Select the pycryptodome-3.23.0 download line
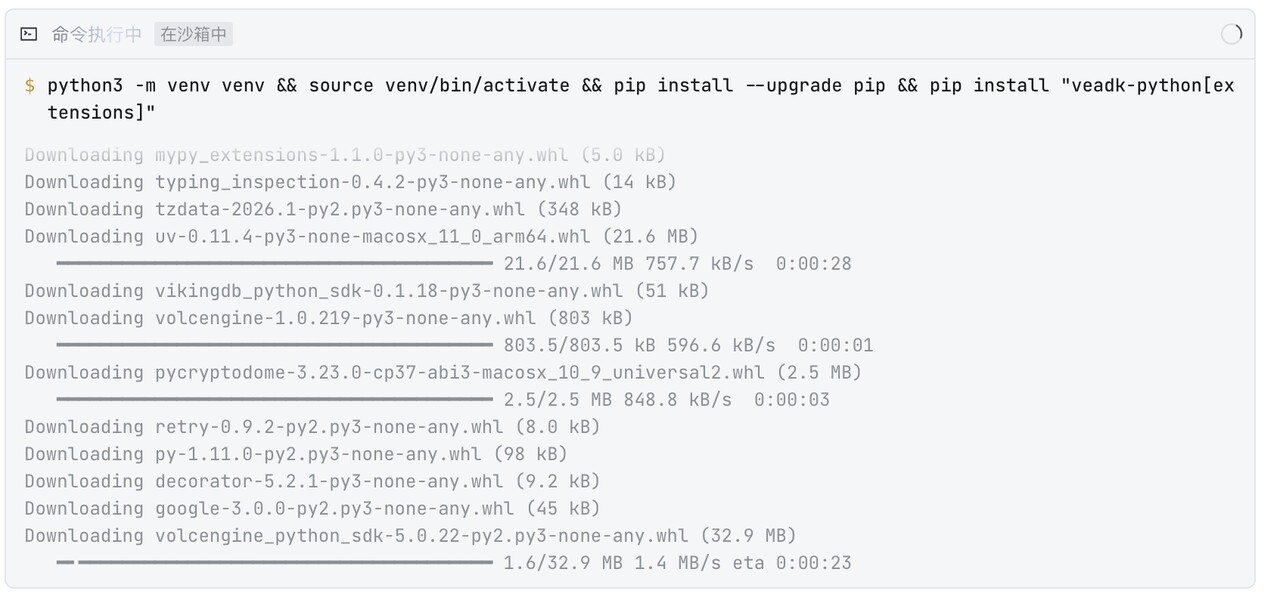Screen dimensions: 1280x600 pyautogui.click(x=443, y=372)
